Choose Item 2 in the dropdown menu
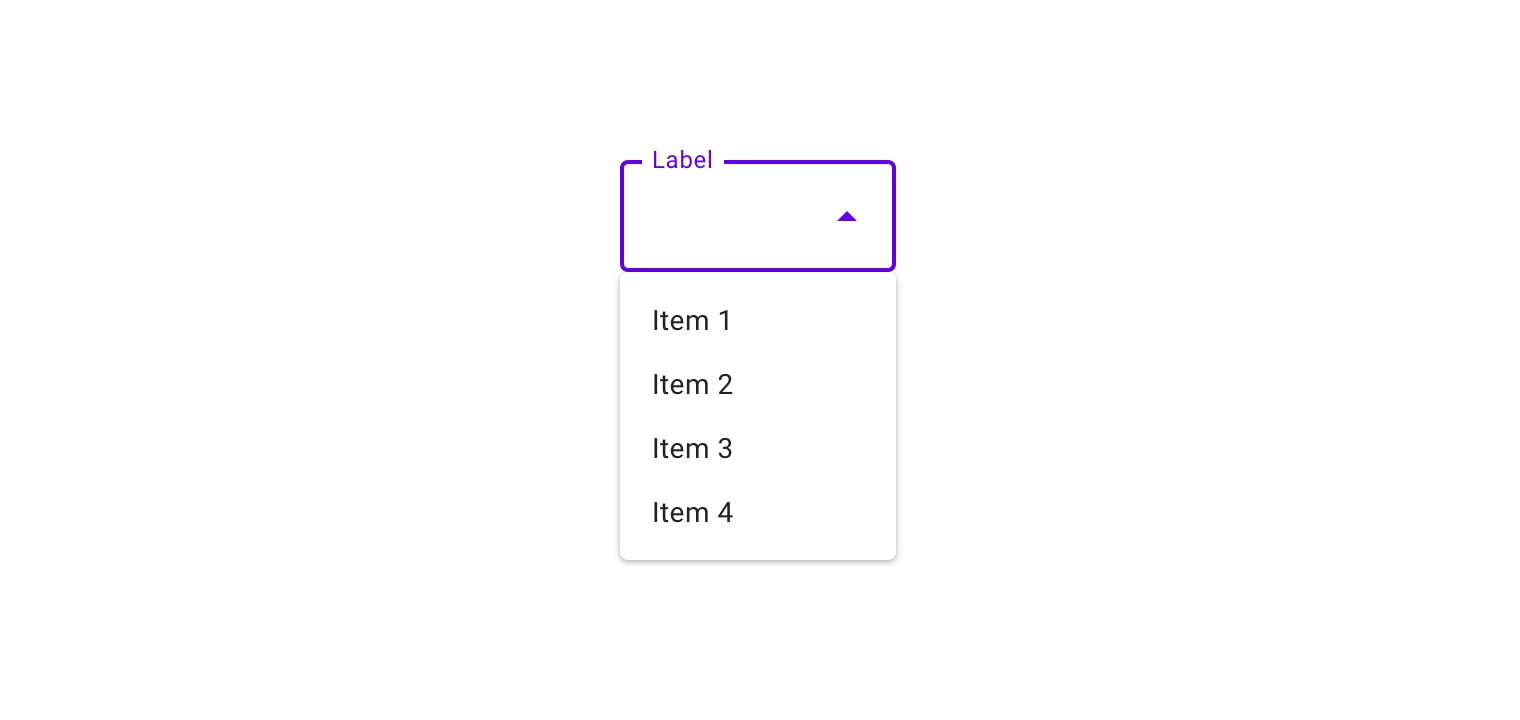The height and width of the screenshot is (720, 1520). 692,385
